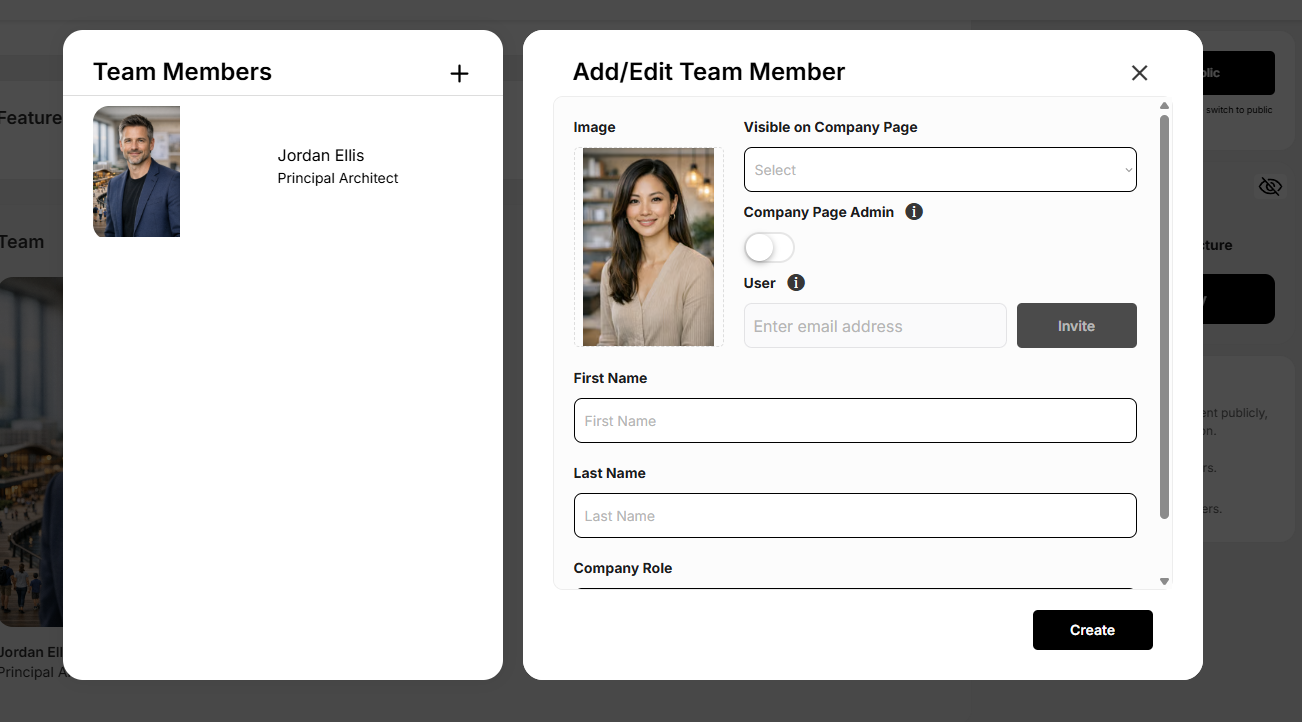This screenshot has width=1302, height=722.
Task: Click the Company Page Admin info icon
Action: pos(914,212)
